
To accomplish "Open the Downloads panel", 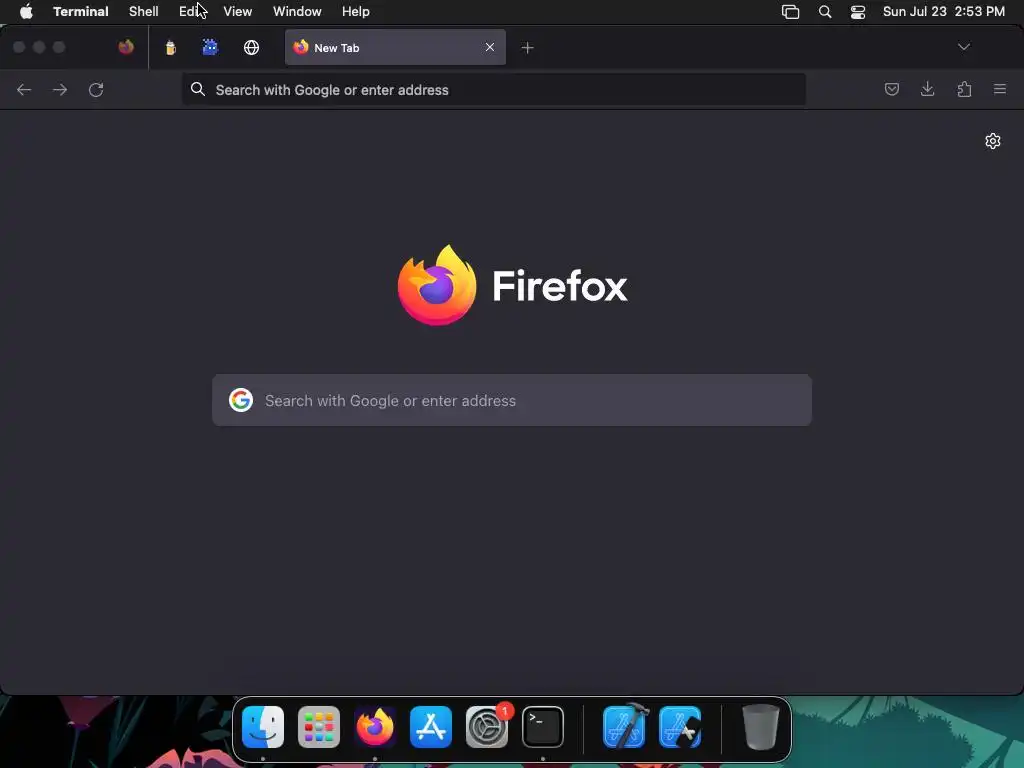I will [x=927, y=89].
